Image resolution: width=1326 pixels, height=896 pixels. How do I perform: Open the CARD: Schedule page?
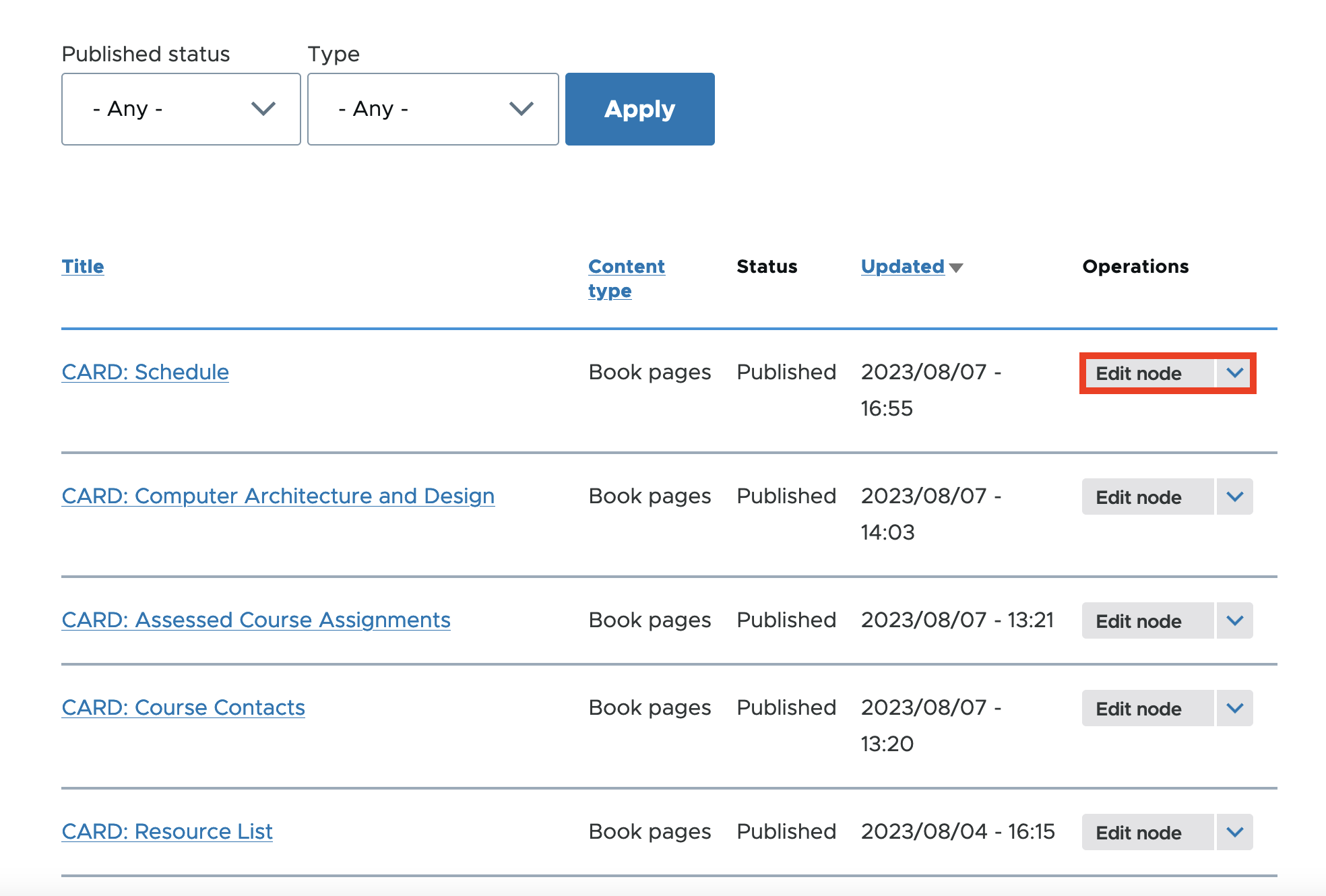145,371
